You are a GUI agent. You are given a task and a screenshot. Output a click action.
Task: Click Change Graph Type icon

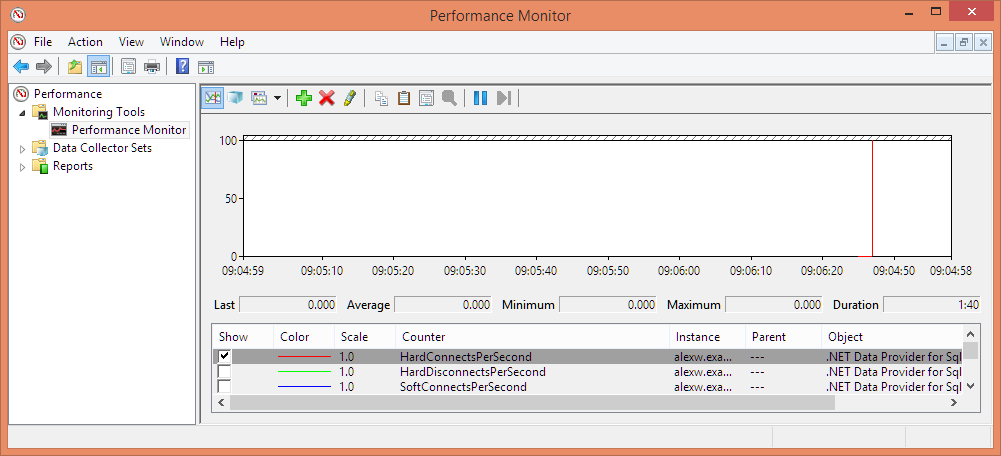(x=259, y=98)
